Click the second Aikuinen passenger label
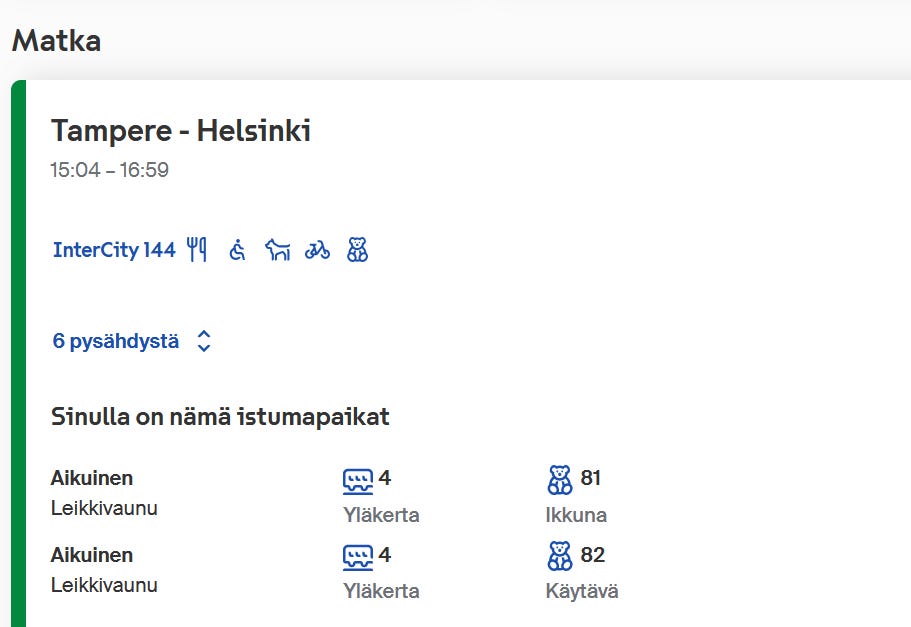 coord(92,555)
